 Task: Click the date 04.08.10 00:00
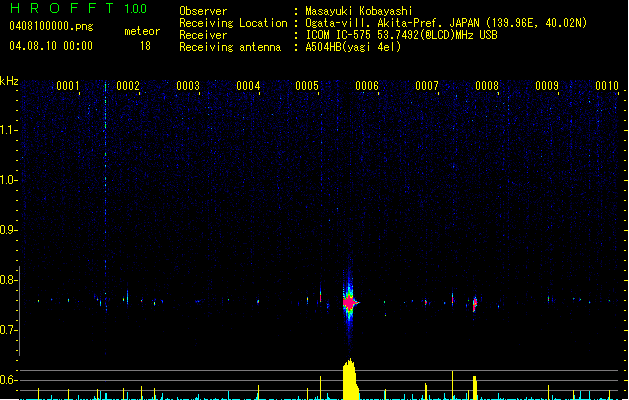[50, 46]
